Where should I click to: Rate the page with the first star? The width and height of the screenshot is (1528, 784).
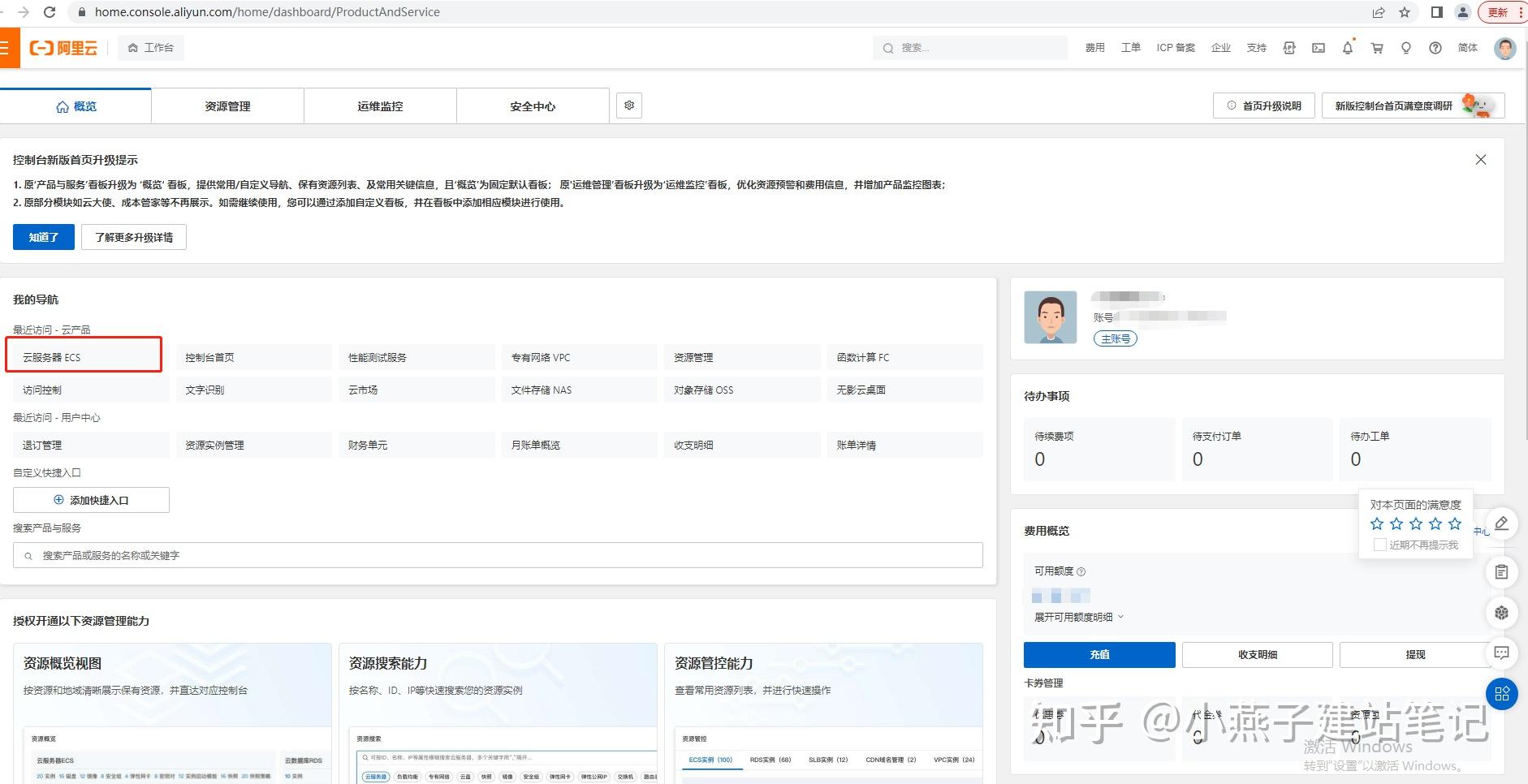[1377, 523]
